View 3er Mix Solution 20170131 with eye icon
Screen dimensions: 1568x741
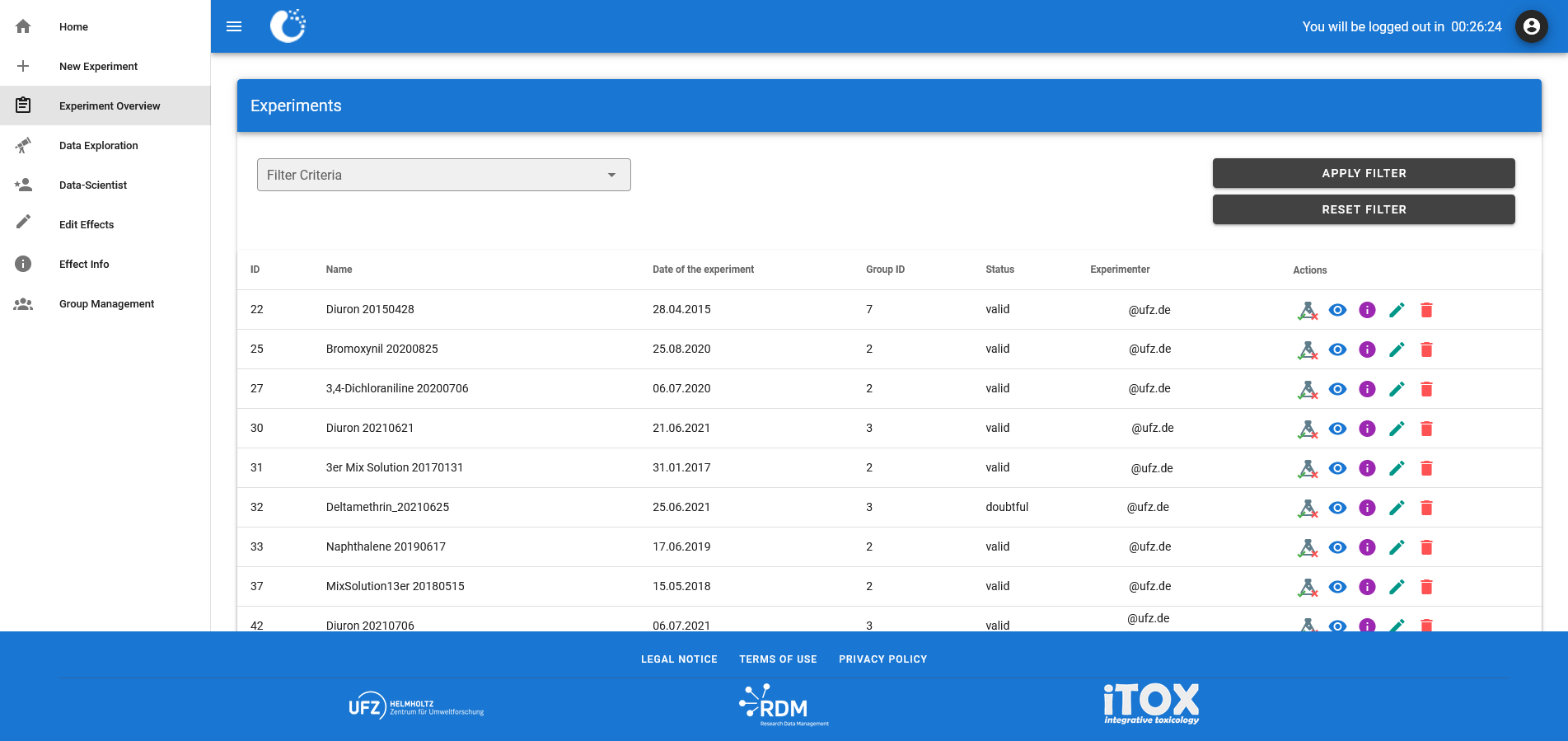(x=1337, y=468)
